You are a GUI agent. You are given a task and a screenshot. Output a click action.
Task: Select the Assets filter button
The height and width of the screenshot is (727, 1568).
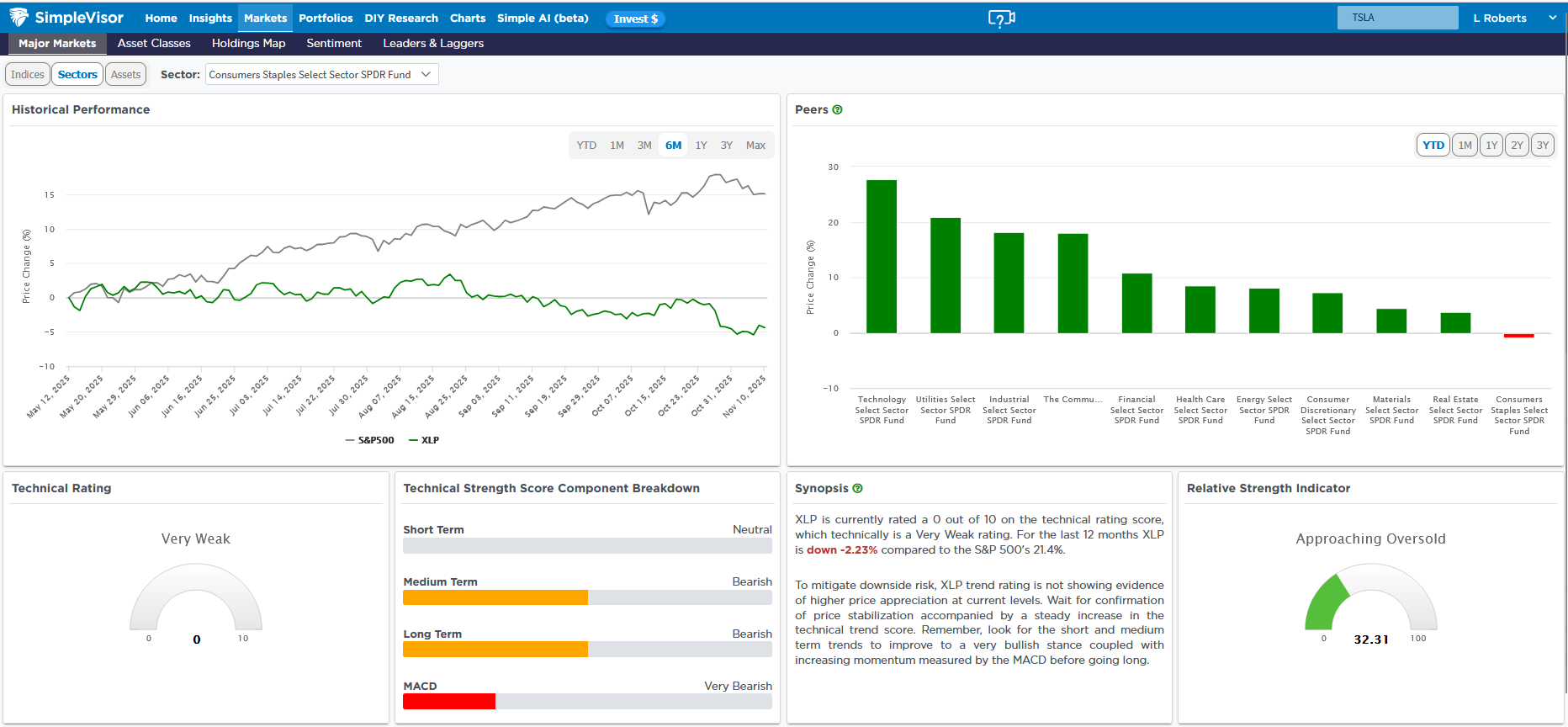(x=125, y=75)
